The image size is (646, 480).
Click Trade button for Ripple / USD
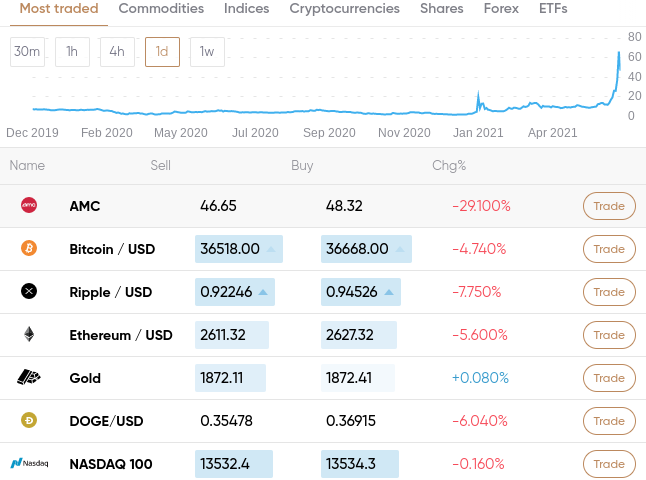point(609,292)
